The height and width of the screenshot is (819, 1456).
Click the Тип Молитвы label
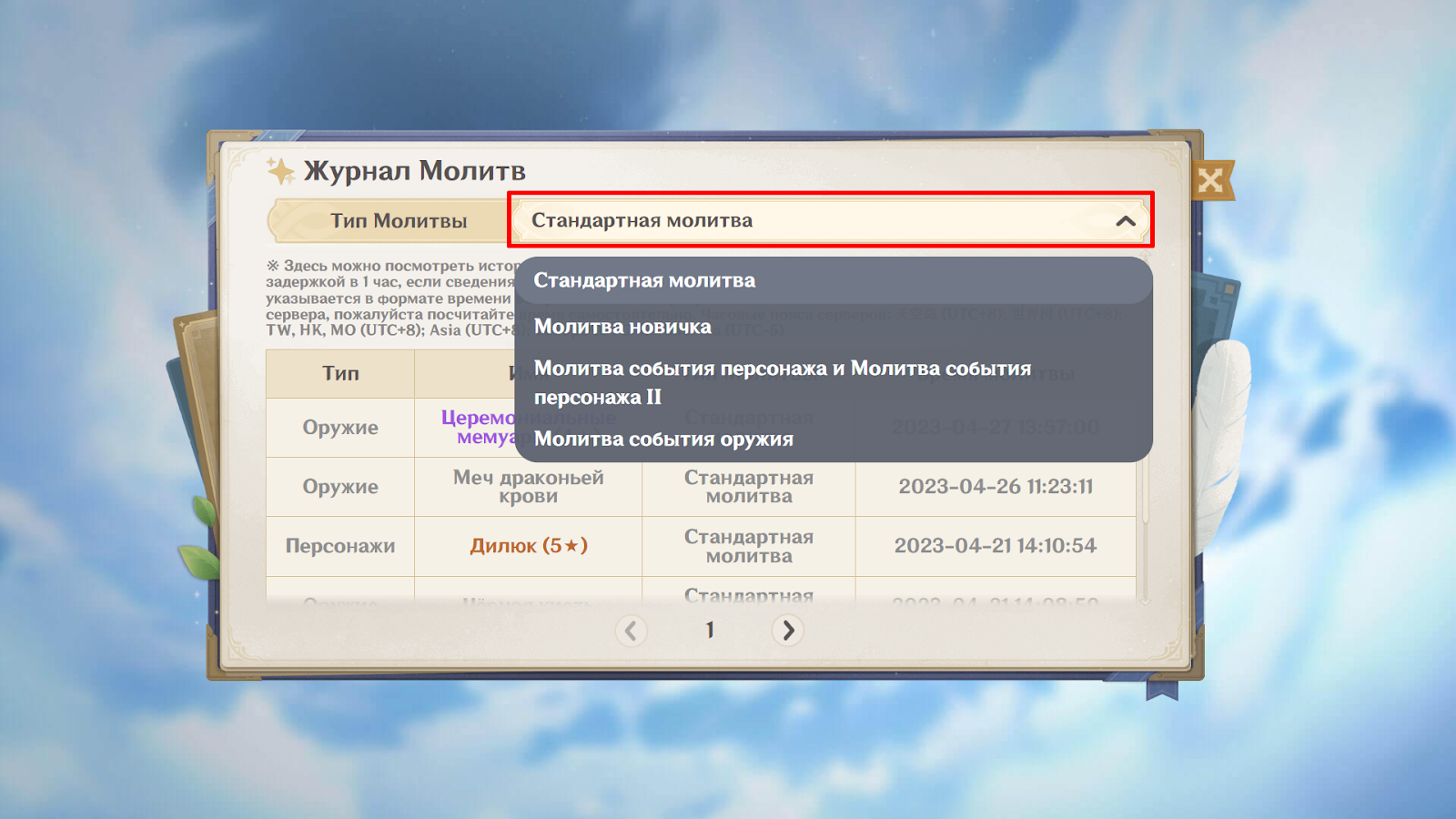coord(399,221)
